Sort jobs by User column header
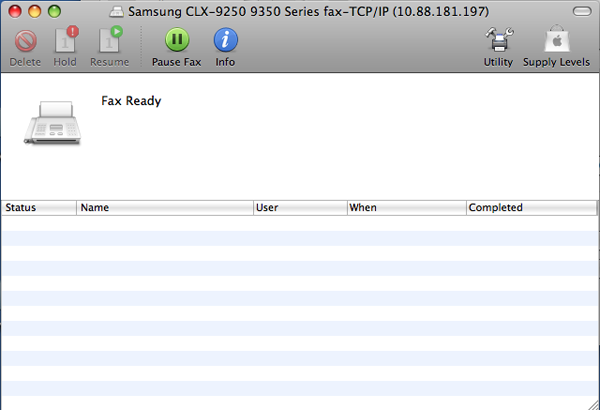600x410 pixels. point(300,207)
